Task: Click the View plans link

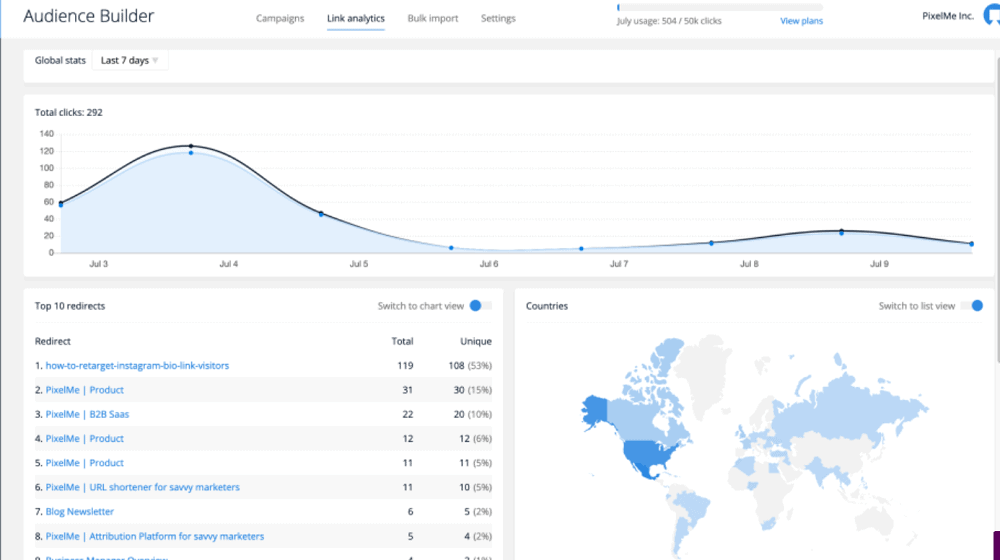Action: [x=801, y=21]
